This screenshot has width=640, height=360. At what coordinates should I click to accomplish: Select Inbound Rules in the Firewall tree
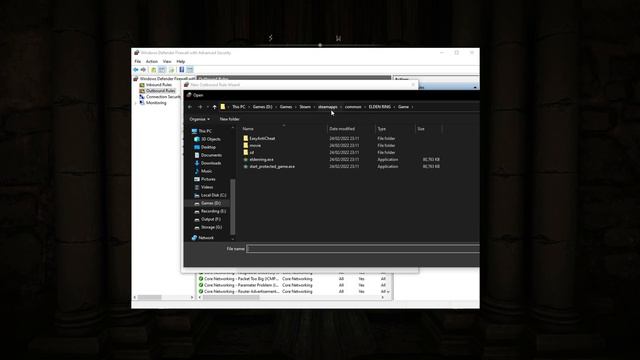[159, 84]
